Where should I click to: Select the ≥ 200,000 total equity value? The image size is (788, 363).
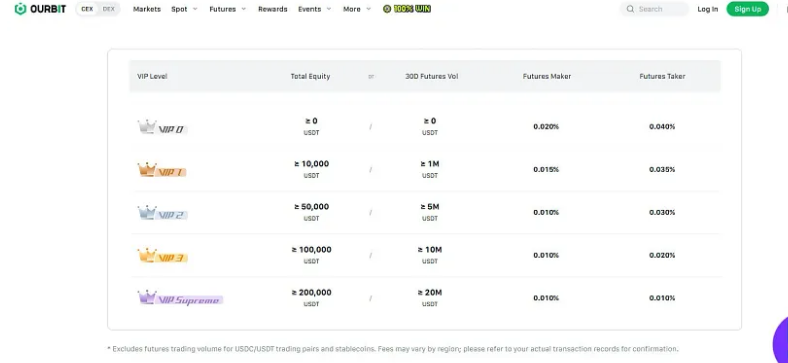(x=312, y=292)
